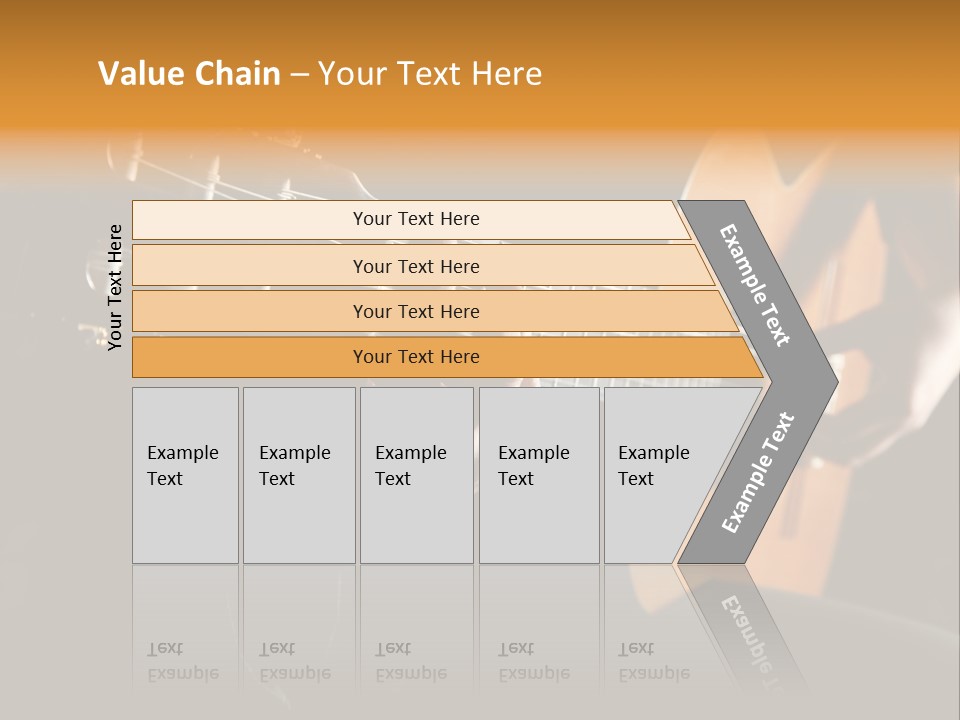Click the darkest orange Your Text Here bar
Viewport: 960px width, 720px height.
click(x=416, y=357)
